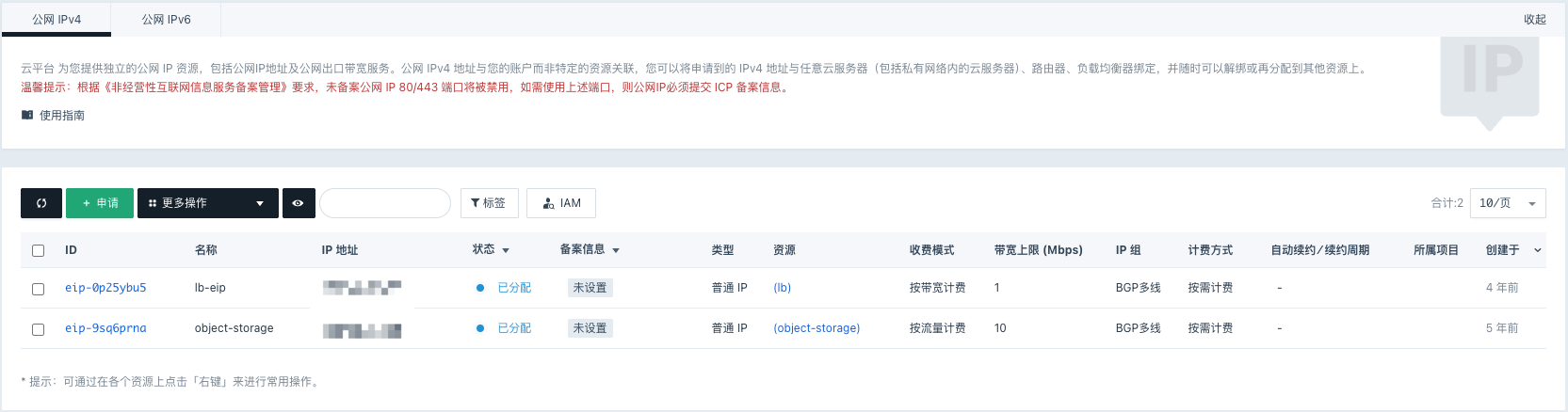
Task: Click the 资源 column header
Action: click(x=784, y=250)
